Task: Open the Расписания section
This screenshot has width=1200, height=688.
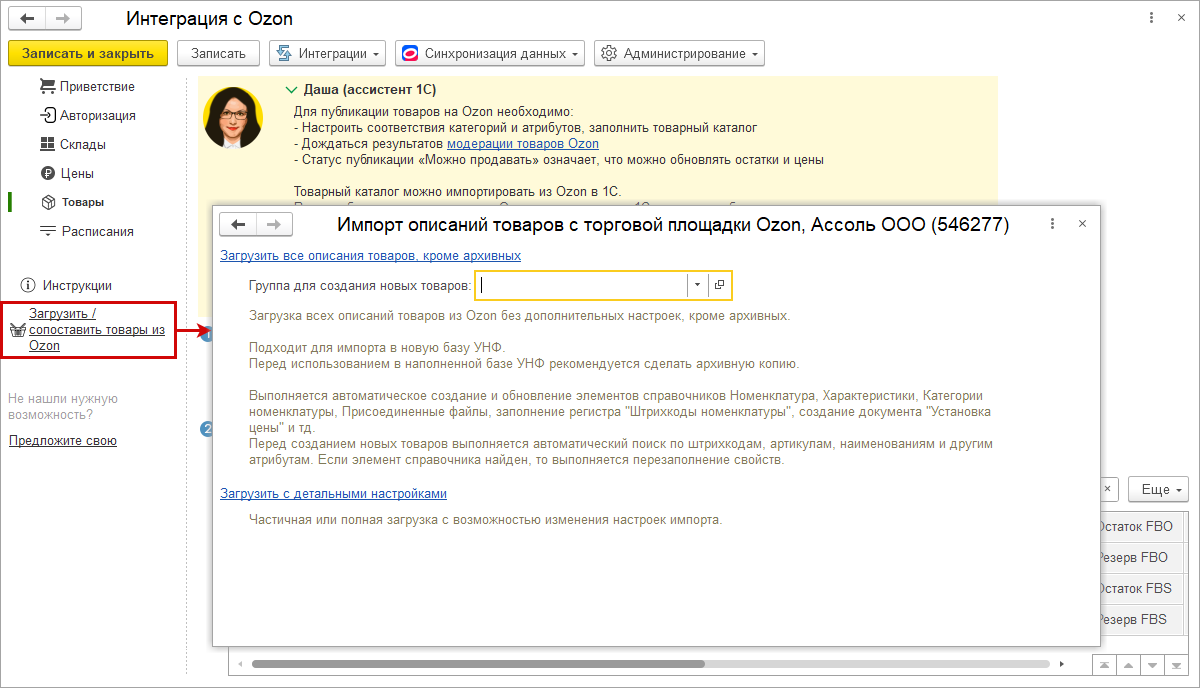Action: (97, 231)
